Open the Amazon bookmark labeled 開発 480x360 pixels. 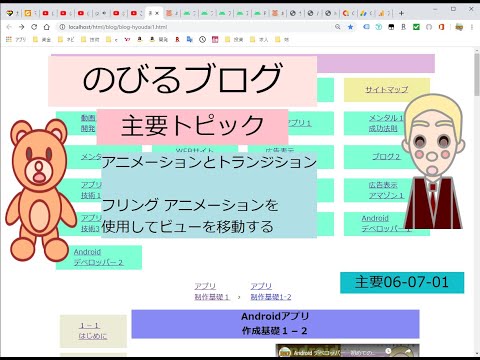pyautogui.click(x=159, y=39)
